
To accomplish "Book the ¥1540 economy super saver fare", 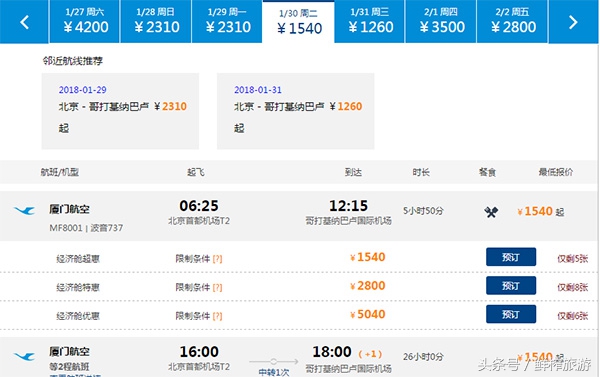I will [x=511, y=257].
